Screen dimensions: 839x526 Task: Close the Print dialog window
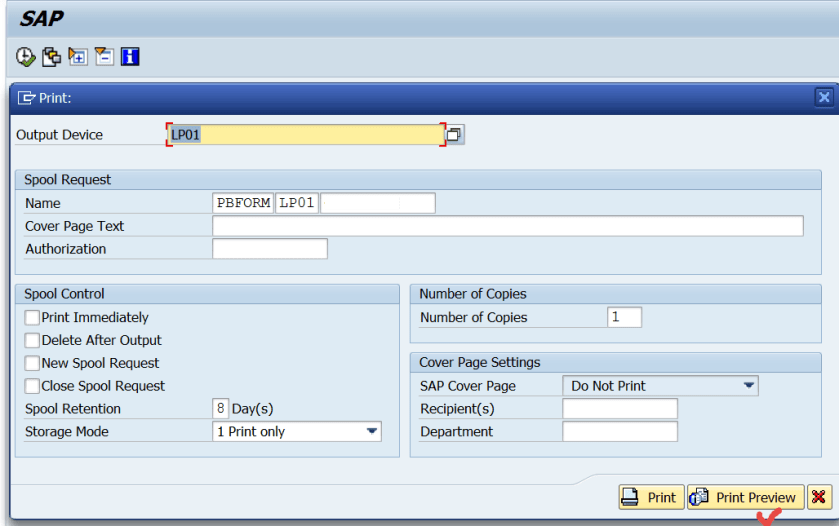point(824,97)
